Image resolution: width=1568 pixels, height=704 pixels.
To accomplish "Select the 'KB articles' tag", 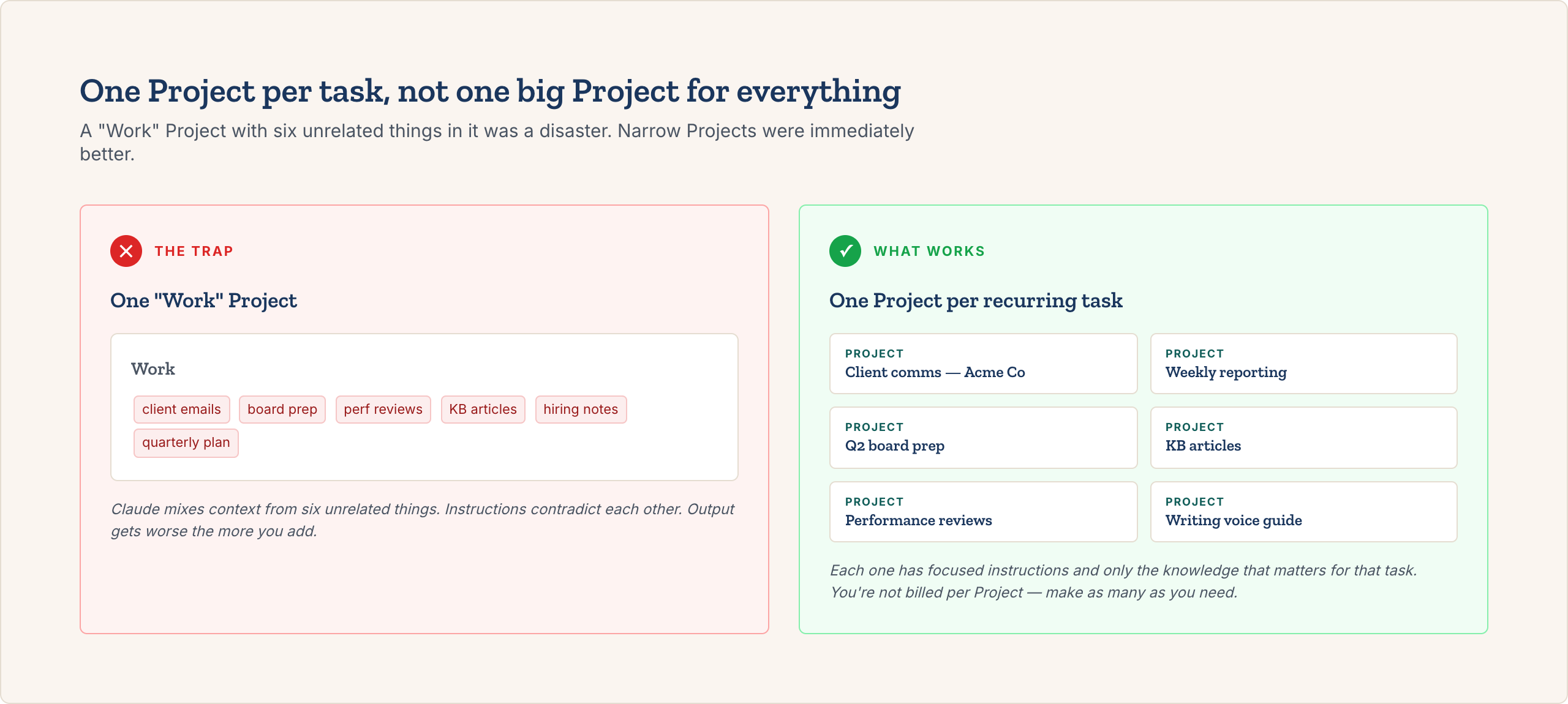I will [483, 410].
